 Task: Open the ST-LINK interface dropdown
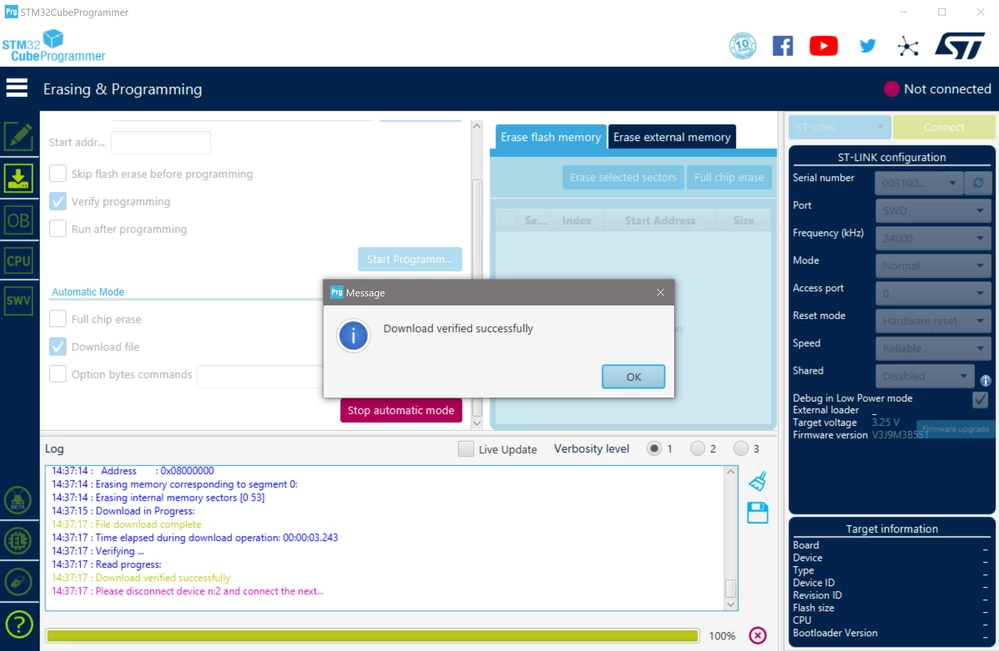[839, 127]
